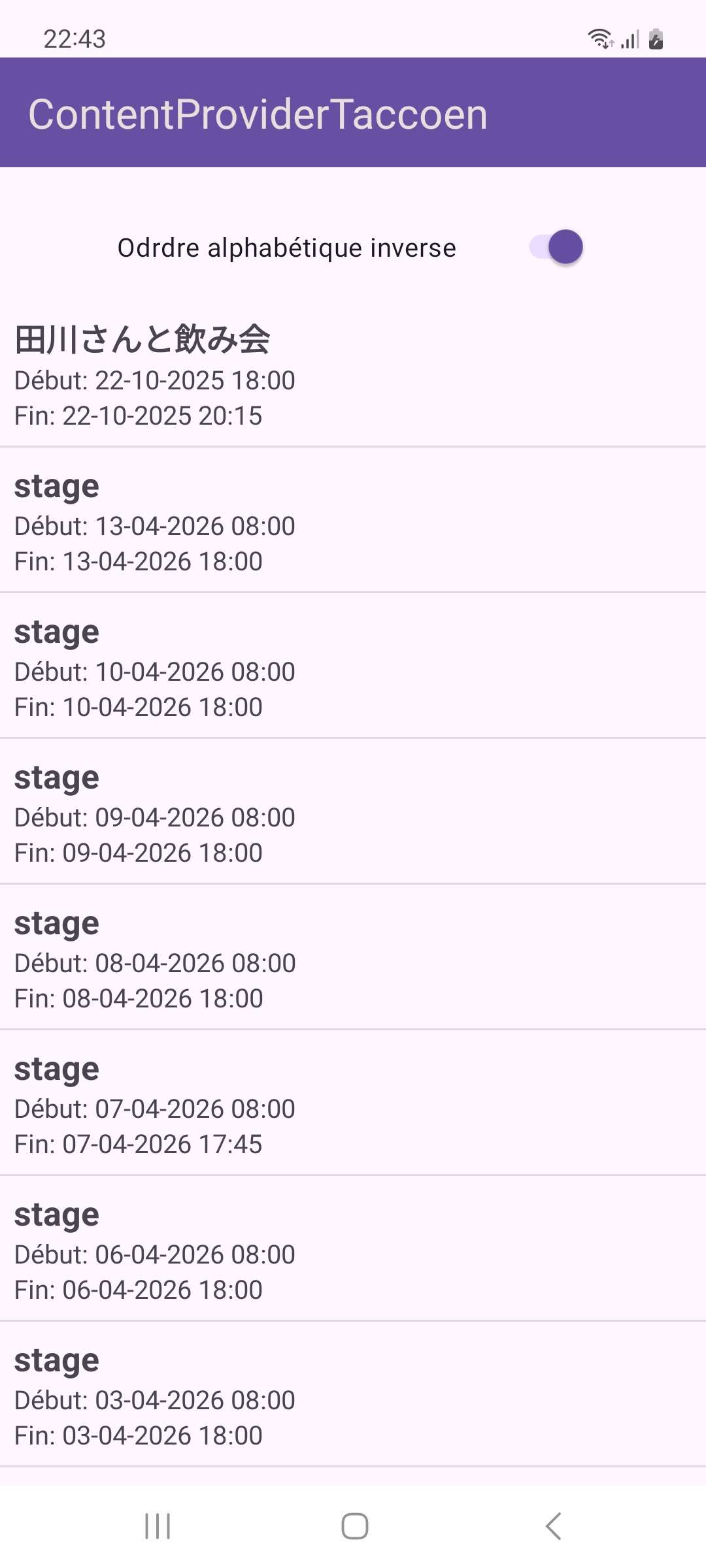706x1568 pixels.
Task: Go back using the navigation arrow
Action: (x=553, y=1526)
